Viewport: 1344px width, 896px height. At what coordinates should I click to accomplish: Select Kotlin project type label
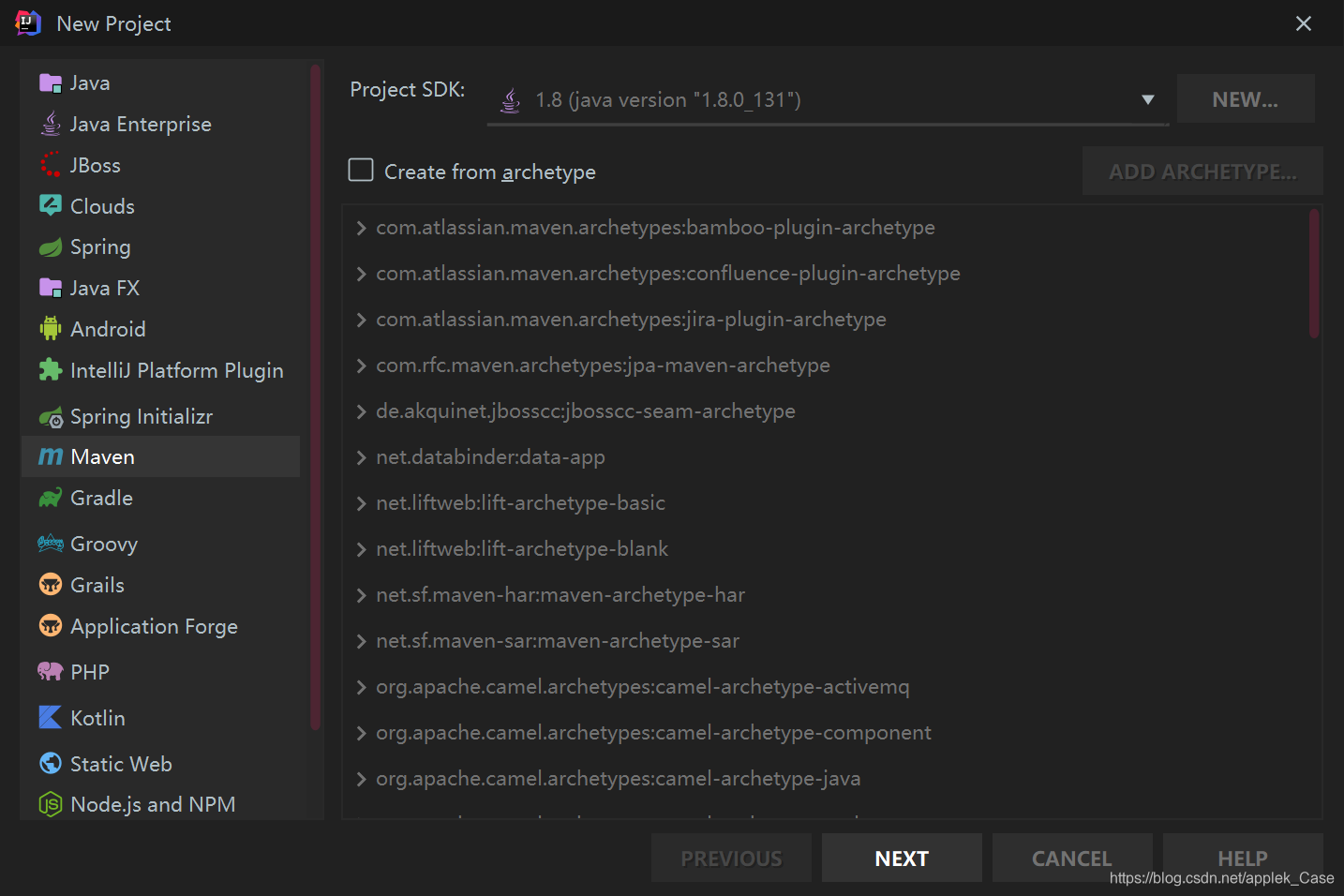coord(97,718)
